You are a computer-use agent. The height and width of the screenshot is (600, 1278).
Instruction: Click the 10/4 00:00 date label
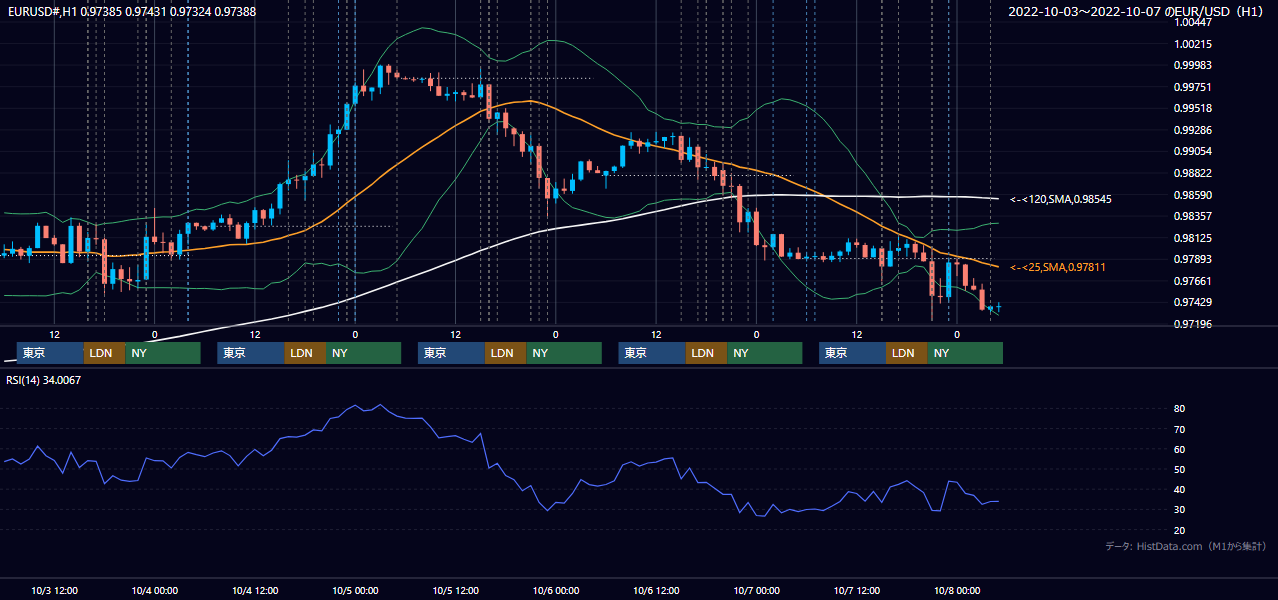(x=155, y=590)
